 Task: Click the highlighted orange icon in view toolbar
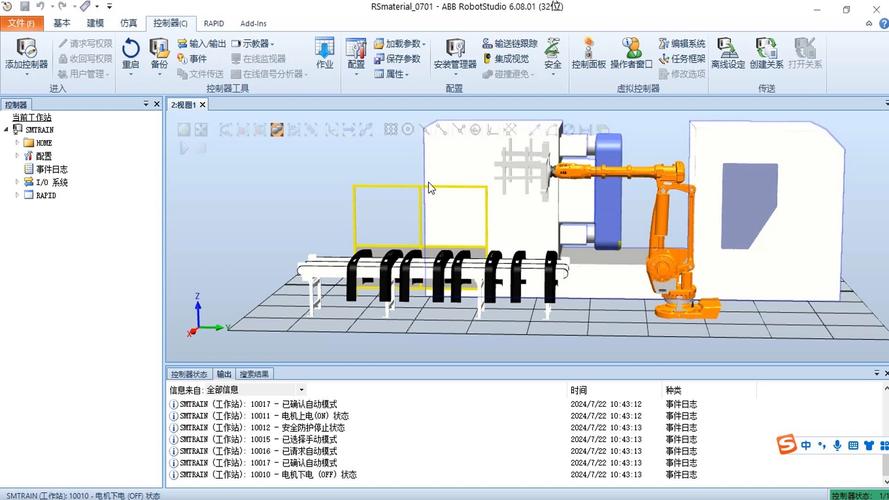[277, 130]
